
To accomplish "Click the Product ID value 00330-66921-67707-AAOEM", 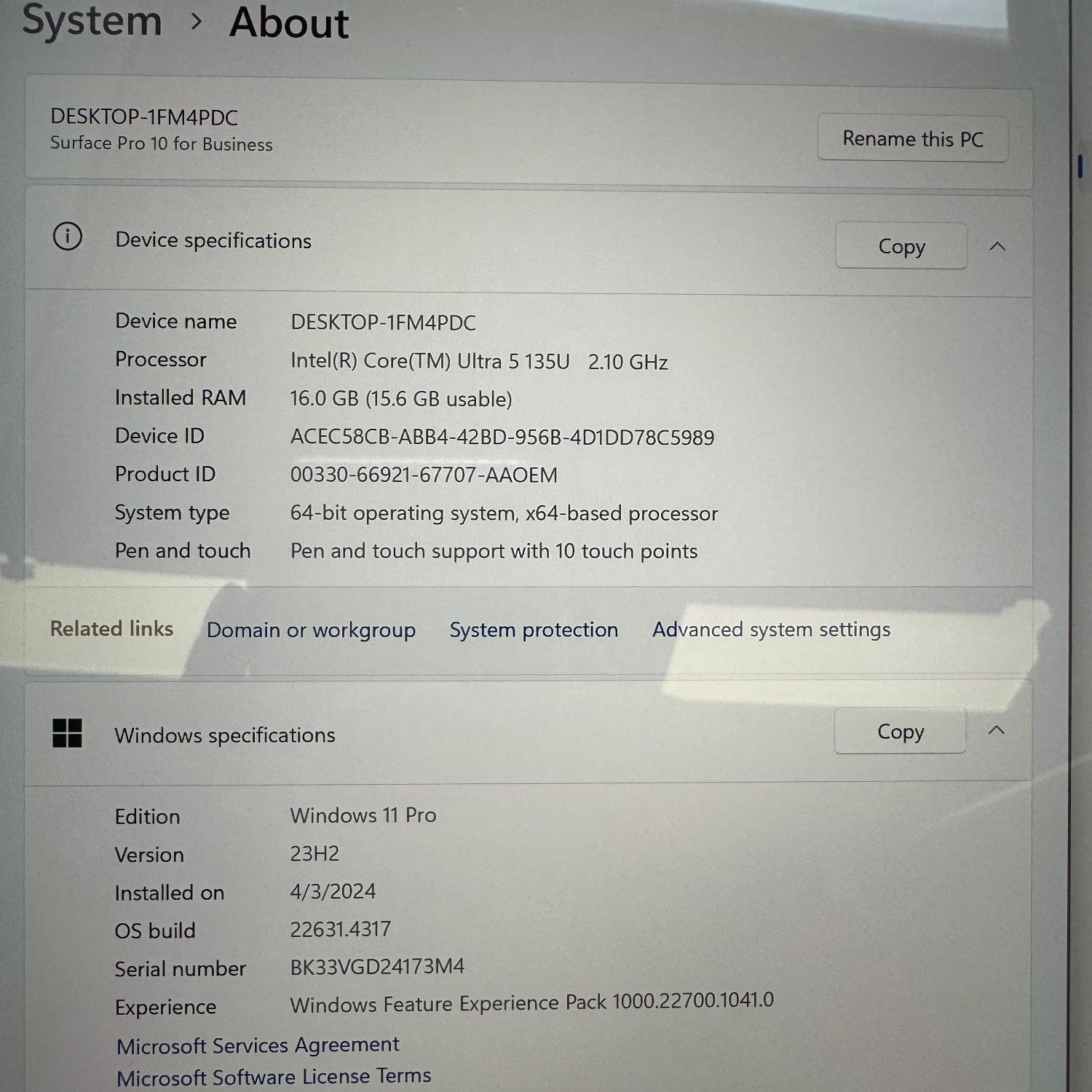I will coord(424,475).
